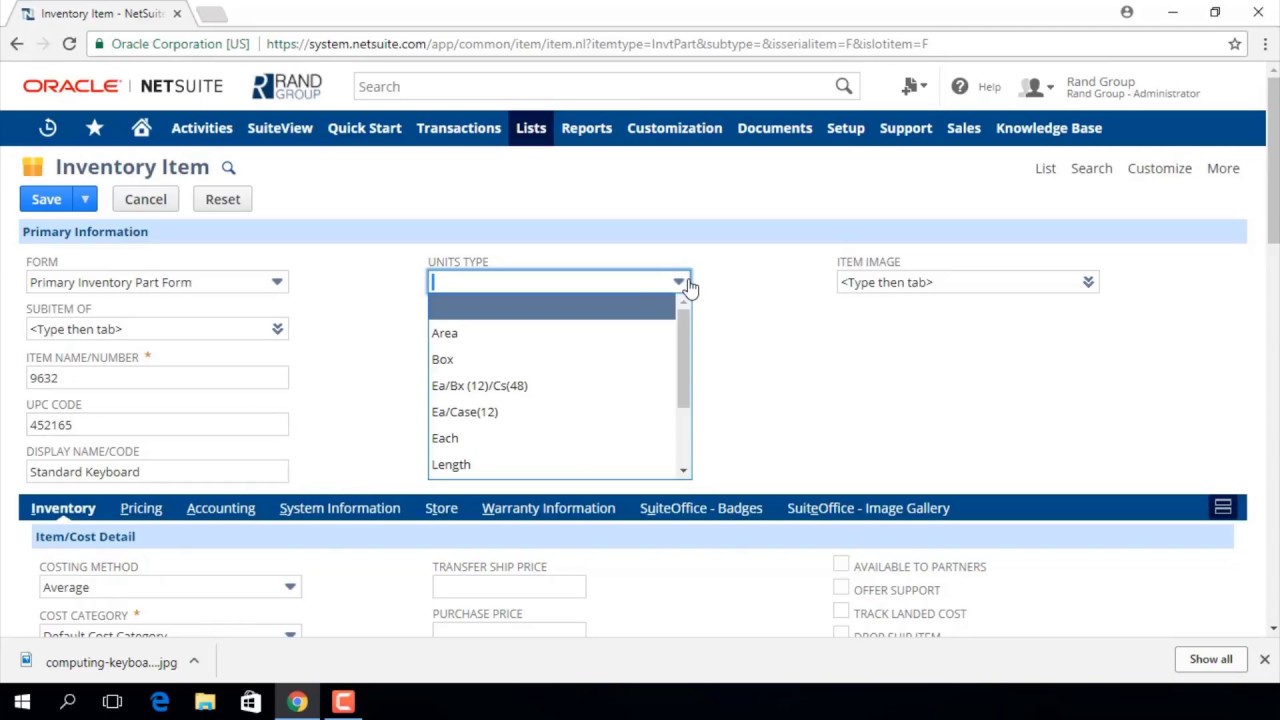Click the Reset button
Screen dimensions: 1280x720
[x=222, y=199]
